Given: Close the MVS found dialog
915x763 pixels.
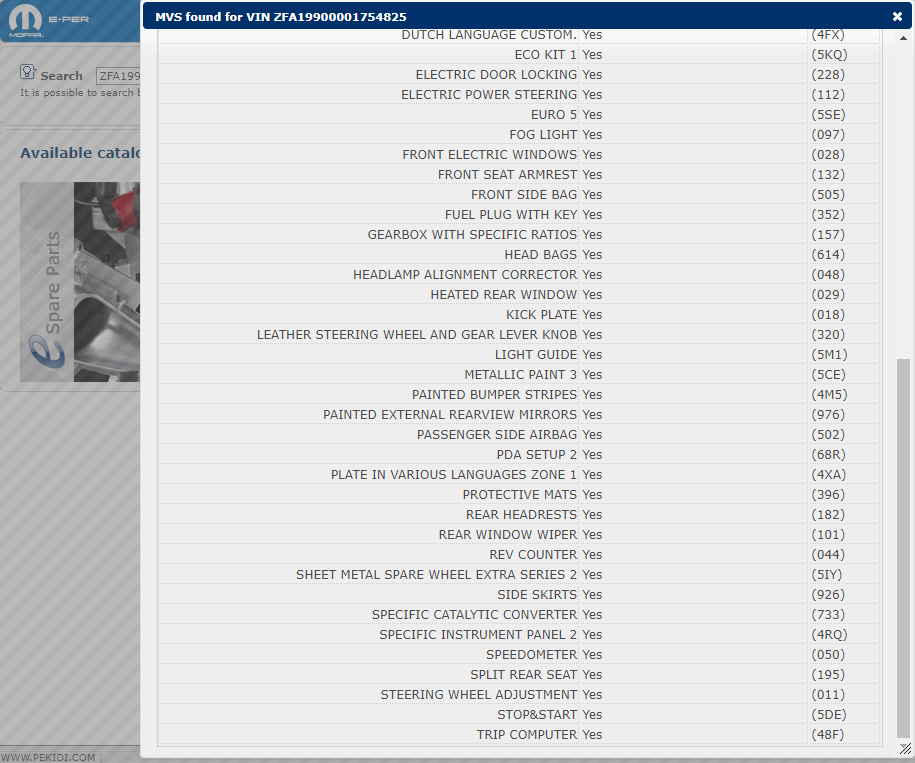Looking at the screenshot, I should (897, 16).
